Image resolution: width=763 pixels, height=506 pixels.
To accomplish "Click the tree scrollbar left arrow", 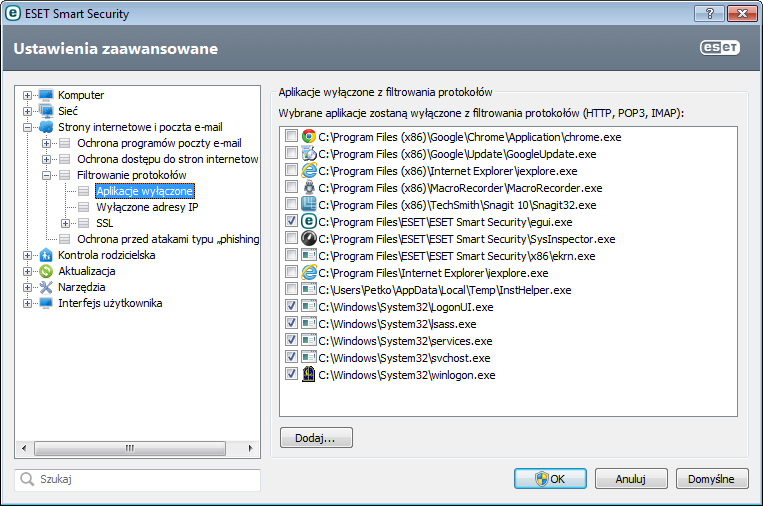I will click(24, 448).
